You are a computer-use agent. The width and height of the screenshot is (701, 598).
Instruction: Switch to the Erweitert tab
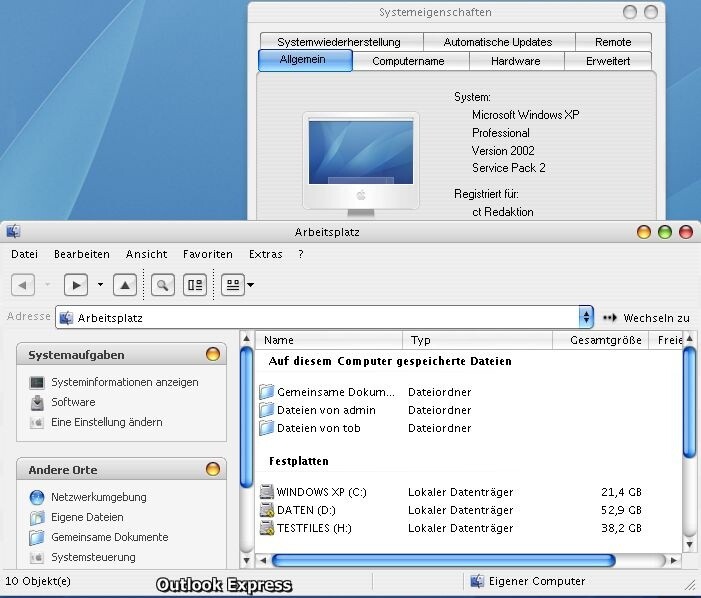(x=608, y=61)
